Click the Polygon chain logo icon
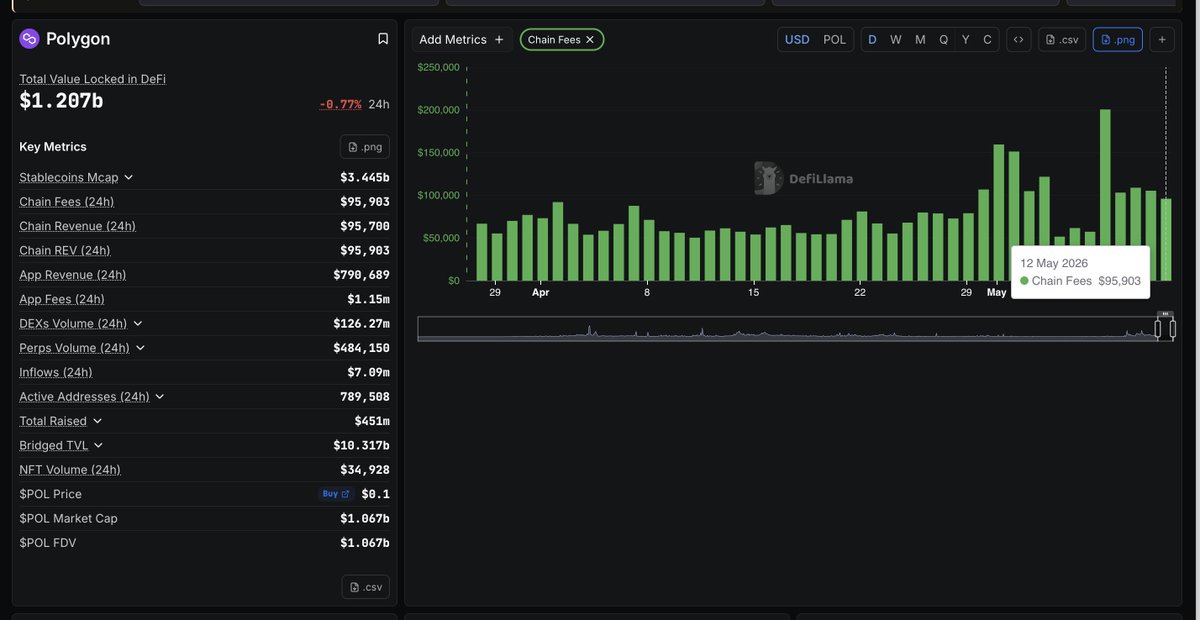Viewport: 1200px width, 620px height. point(29,39)
